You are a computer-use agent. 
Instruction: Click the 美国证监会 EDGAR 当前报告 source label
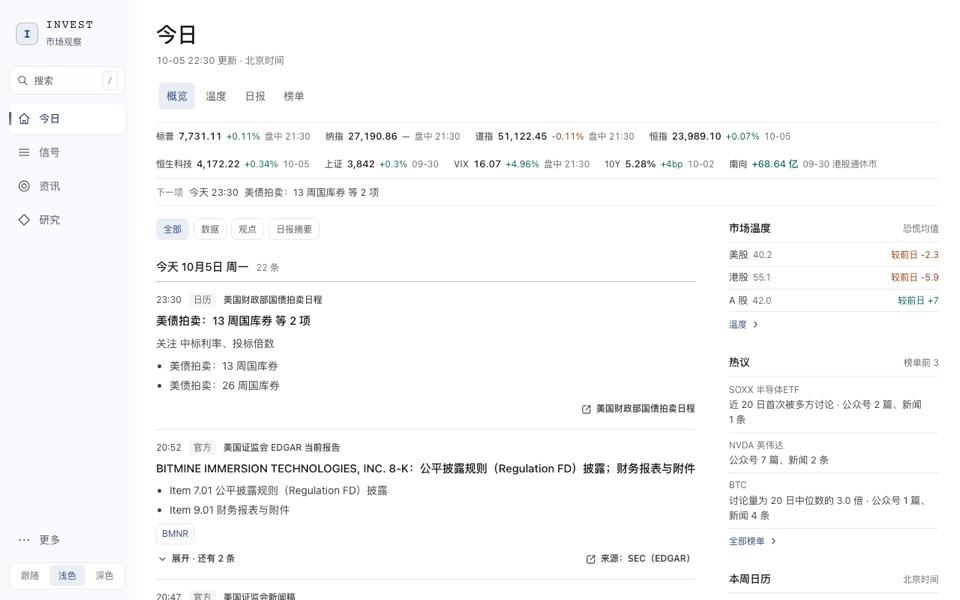click(282, 448)
